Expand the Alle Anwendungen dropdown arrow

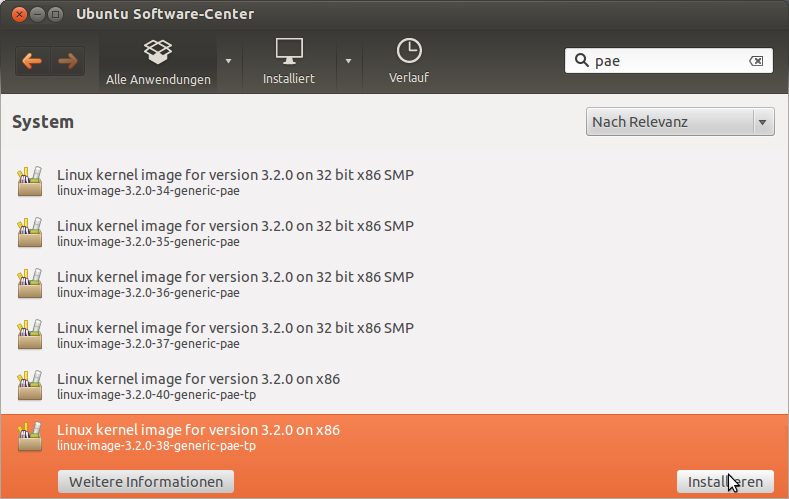[228, 61]
